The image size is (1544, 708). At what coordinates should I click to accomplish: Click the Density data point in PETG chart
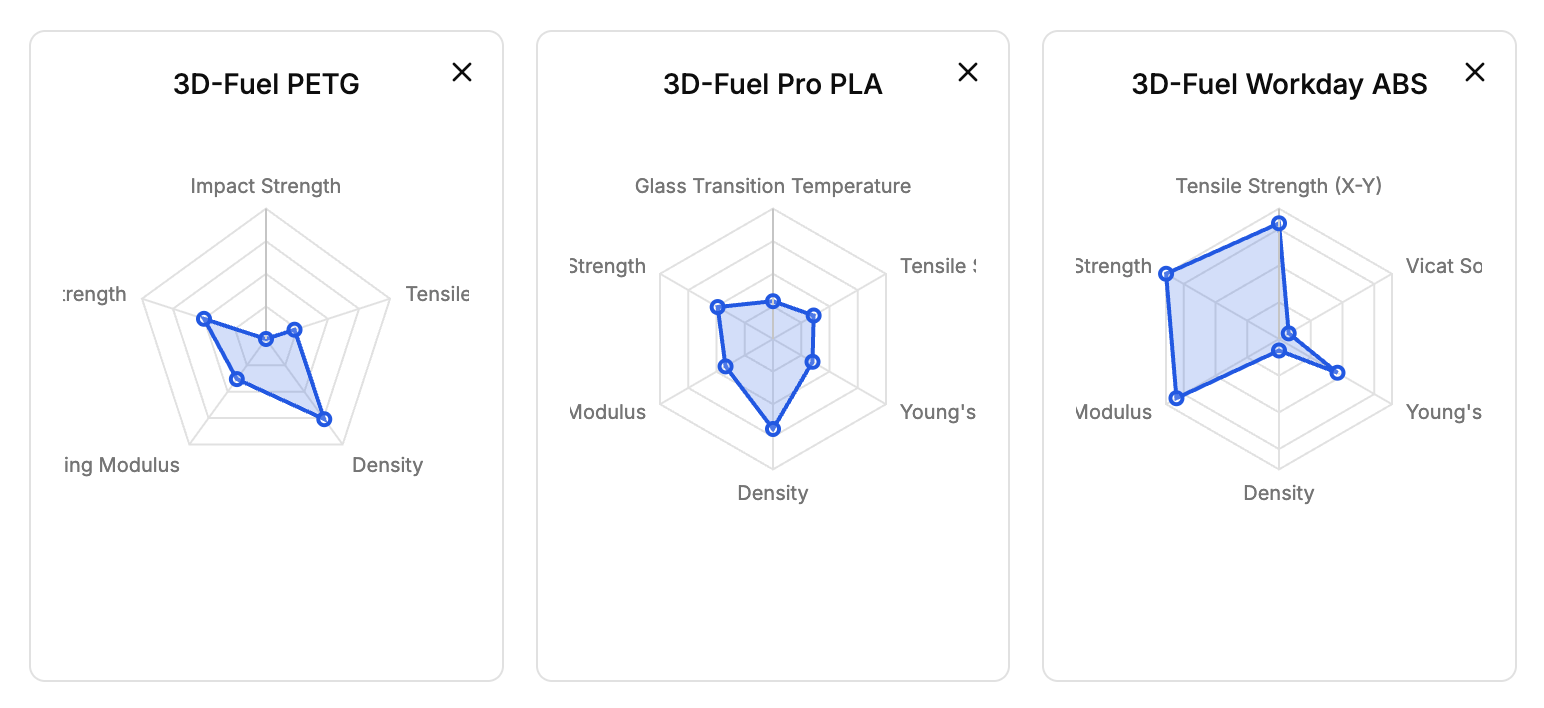click(x=323, y=419)
